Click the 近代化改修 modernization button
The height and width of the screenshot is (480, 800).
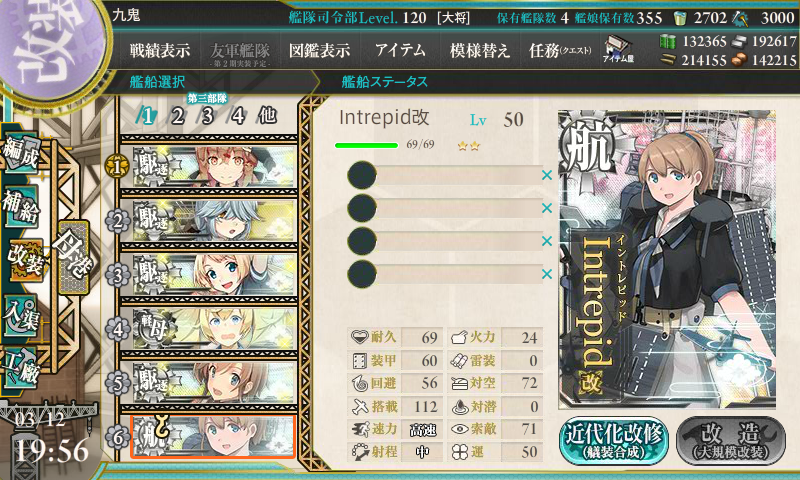point(614,441)
